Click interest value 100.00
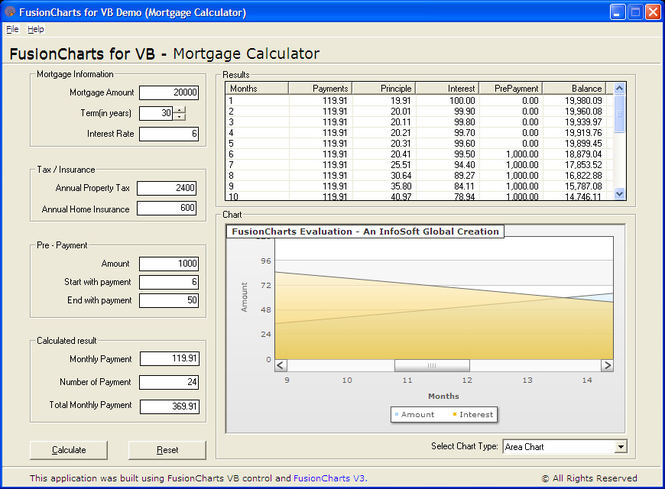Viewport: 665px width, 489px height. [x=462, y=101]
